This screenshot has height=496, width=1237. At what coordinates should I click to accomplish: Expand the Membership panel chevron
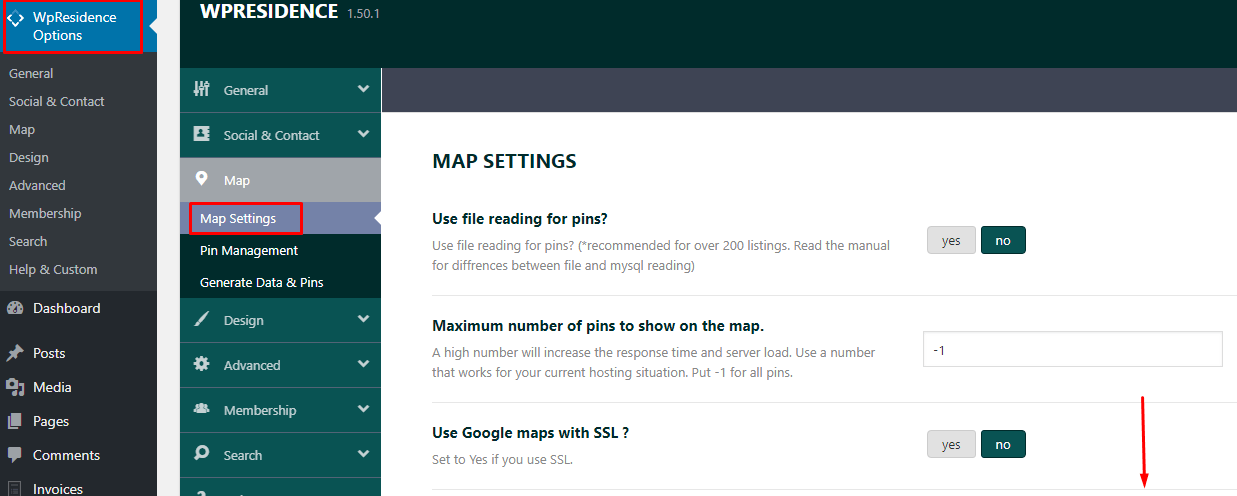click(362, 409)
